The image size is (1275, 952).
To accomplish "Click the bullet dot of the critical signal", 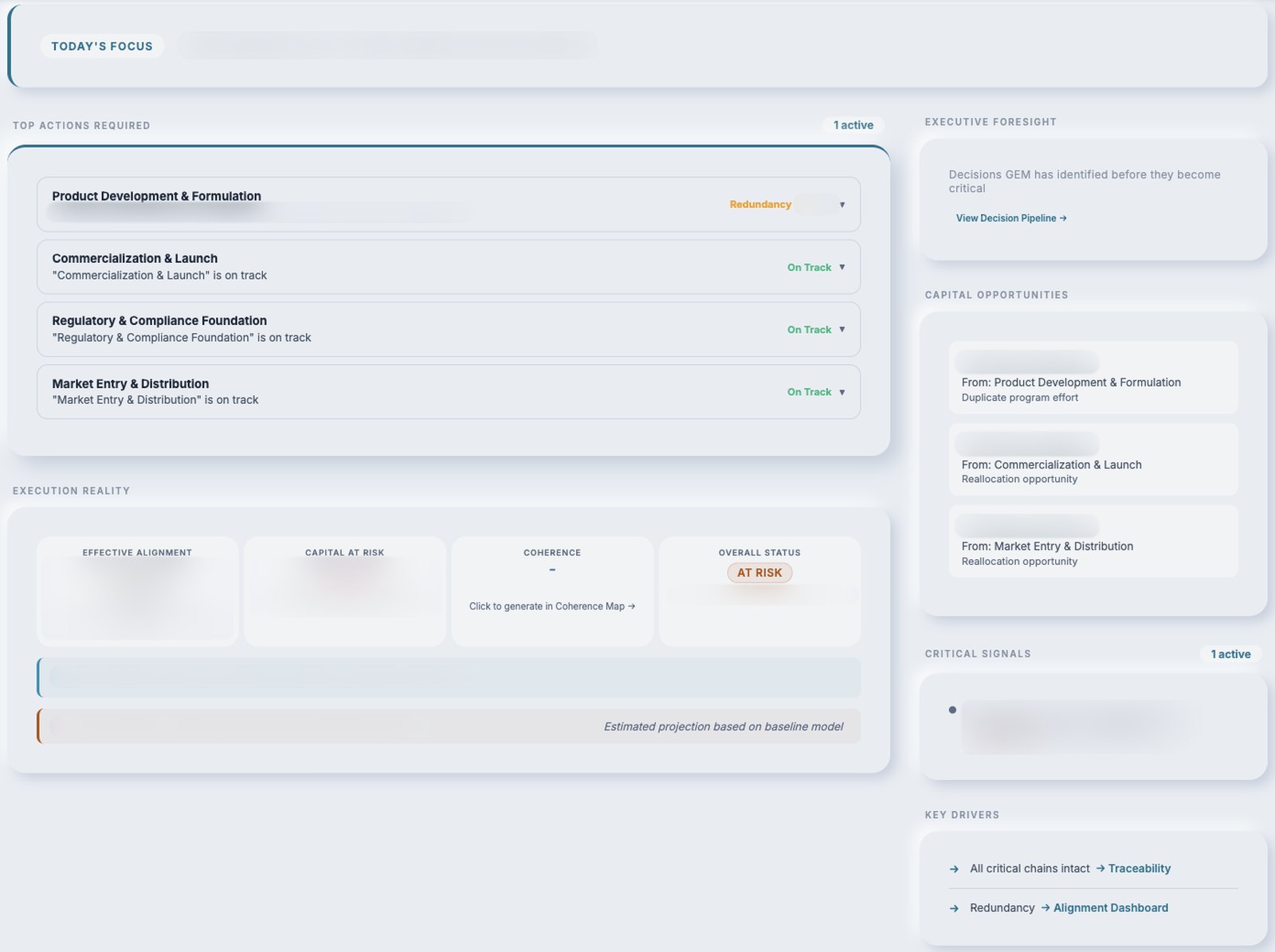I will coord(952,710).
